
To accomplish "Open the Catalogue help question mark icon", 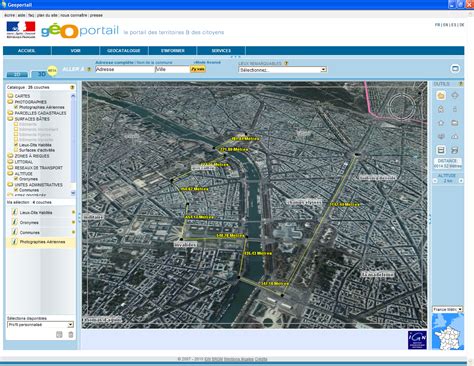I will coord(72,87).
